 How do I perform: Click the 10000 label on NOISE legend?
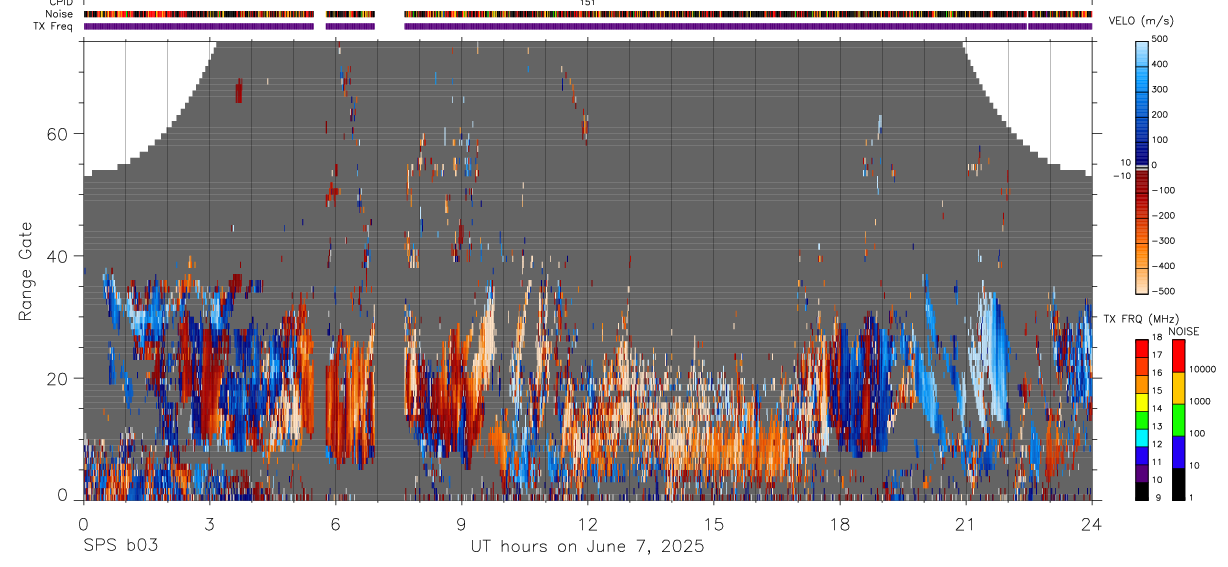tap(1202, 369)
